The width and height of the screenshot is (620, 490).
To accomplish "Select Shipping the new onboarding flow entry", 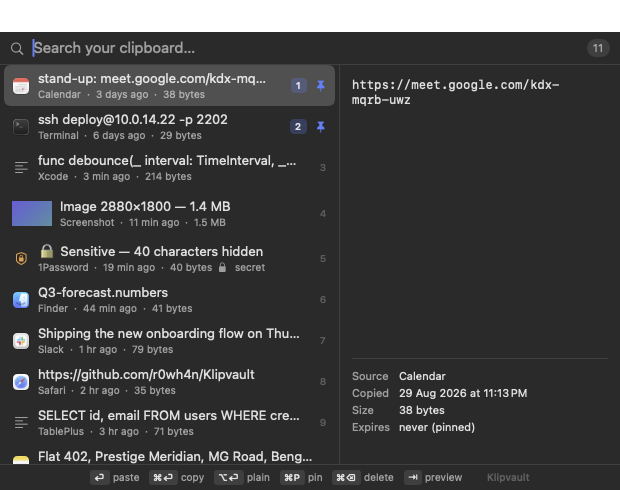I will pyautogui.click(x=169, y=341).
